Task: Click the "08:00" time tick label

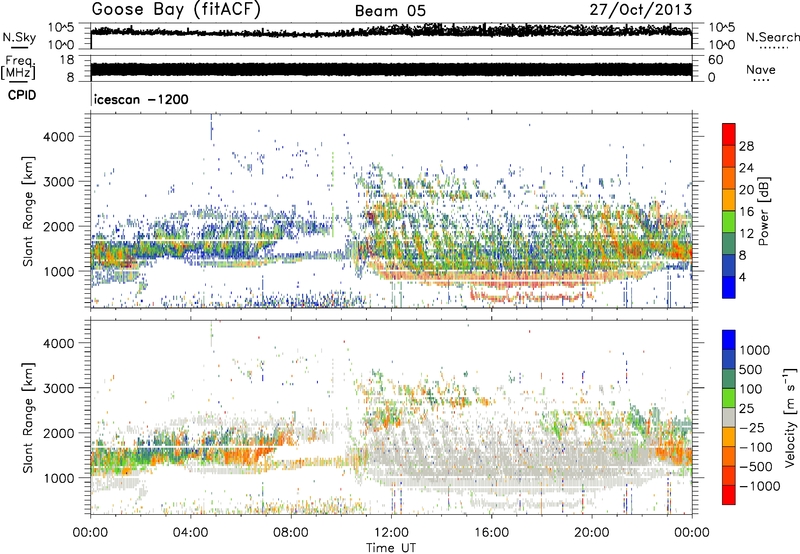Action: coord(291,533)
